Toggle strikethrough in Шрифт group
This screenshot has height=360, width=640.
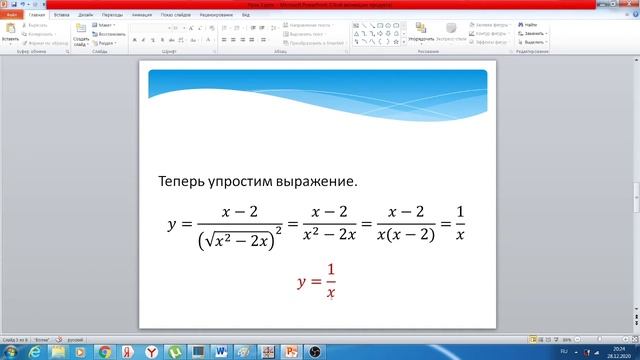(x=171, y=40)
